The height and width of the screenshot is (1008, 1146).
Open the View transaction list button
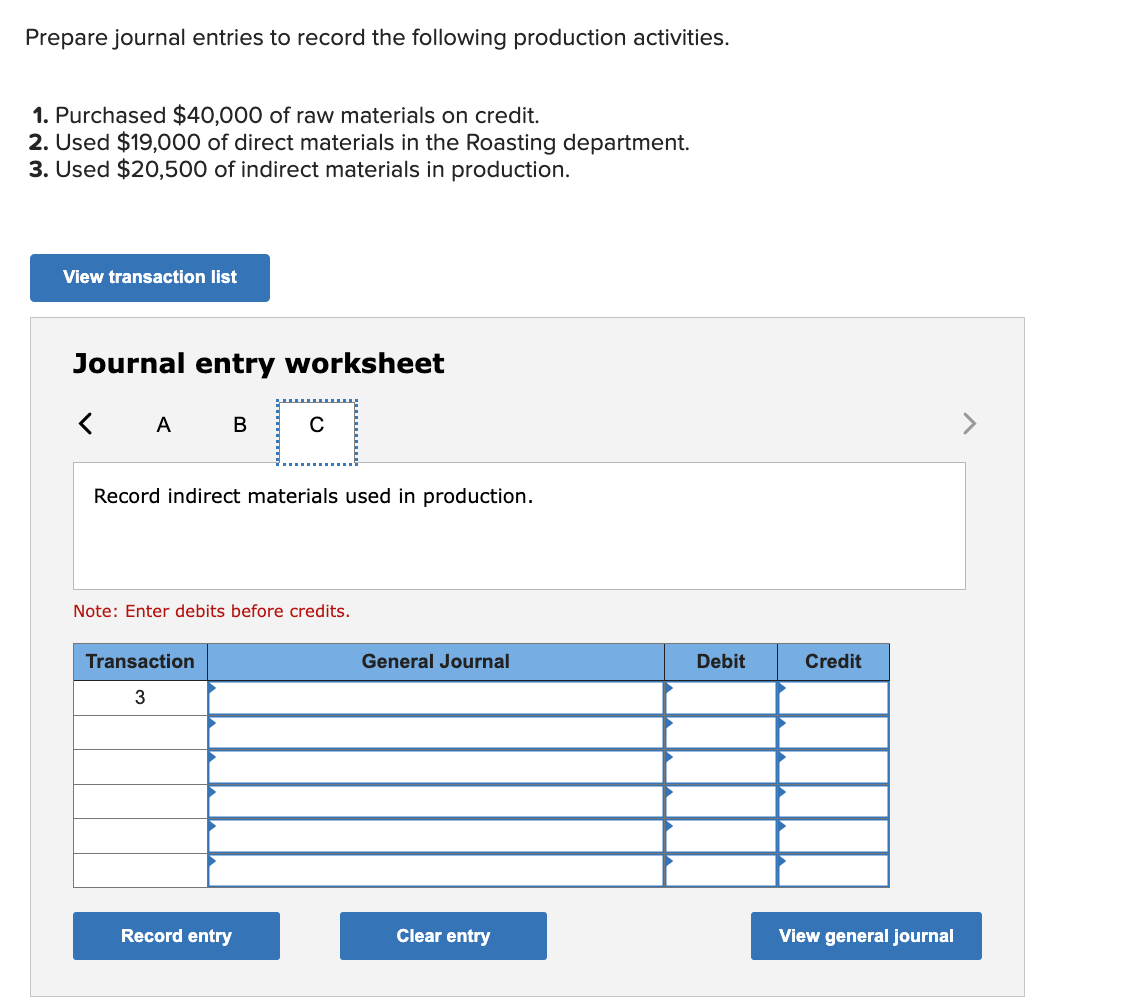tap(149, 277)
